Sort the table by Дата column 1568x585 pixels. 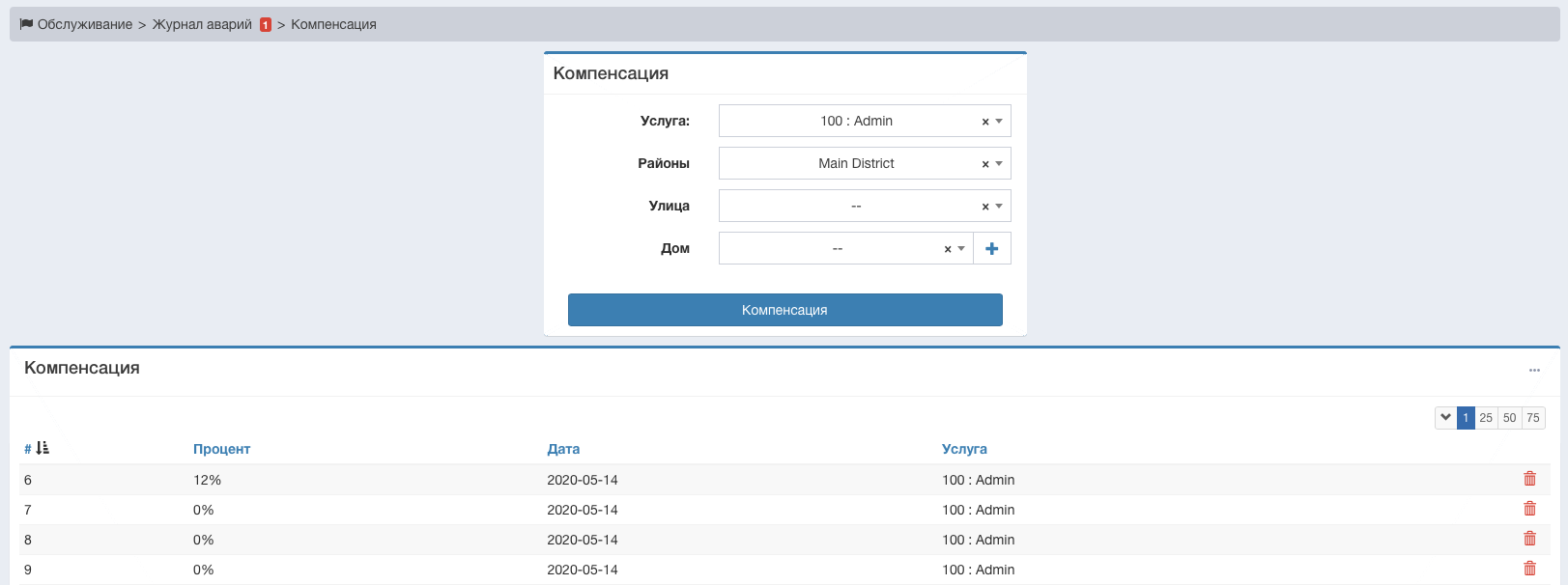pyautogui.click(x=563, y=449)
